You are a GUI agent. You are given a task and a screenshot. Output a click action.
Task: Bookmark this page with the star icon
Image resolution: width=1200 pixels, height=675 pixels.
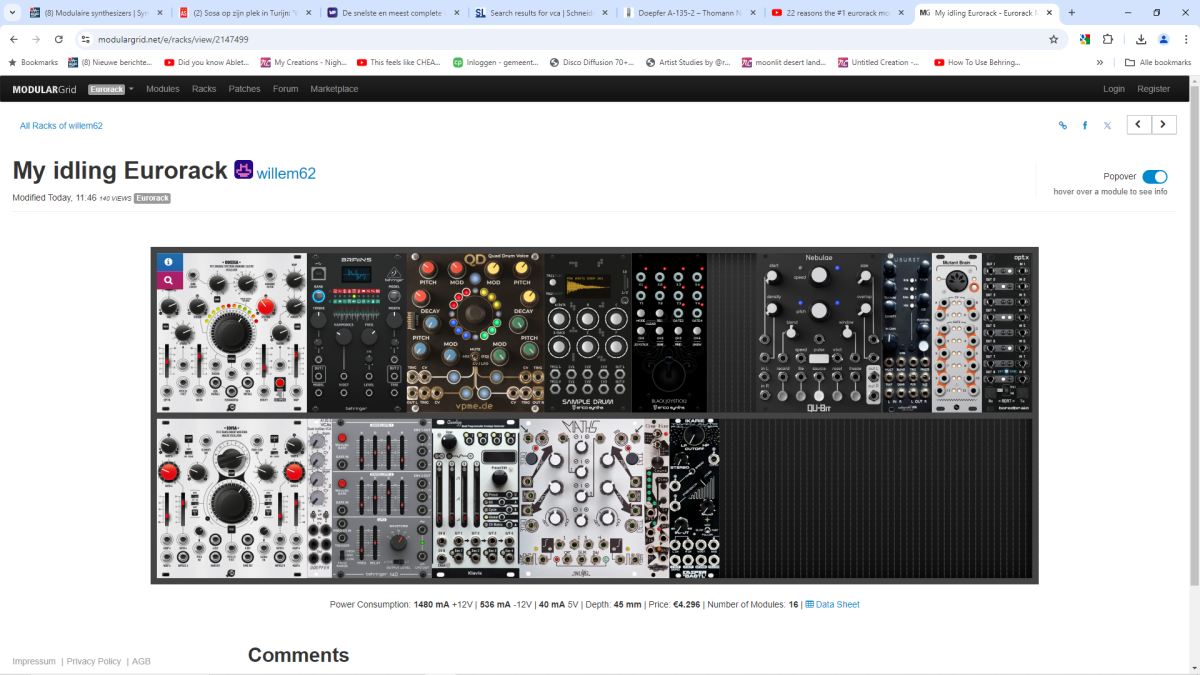point(1053,39)
